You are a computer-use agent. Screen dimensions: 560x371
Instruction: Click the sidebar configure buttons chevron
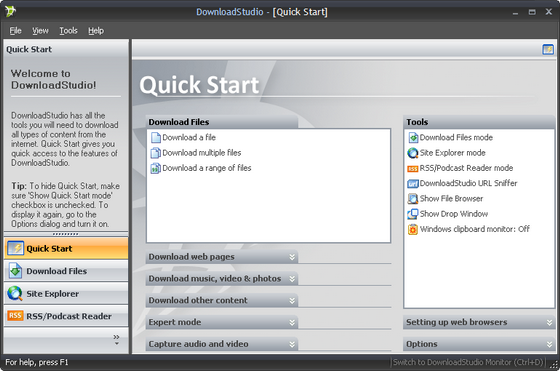point(116,340)
